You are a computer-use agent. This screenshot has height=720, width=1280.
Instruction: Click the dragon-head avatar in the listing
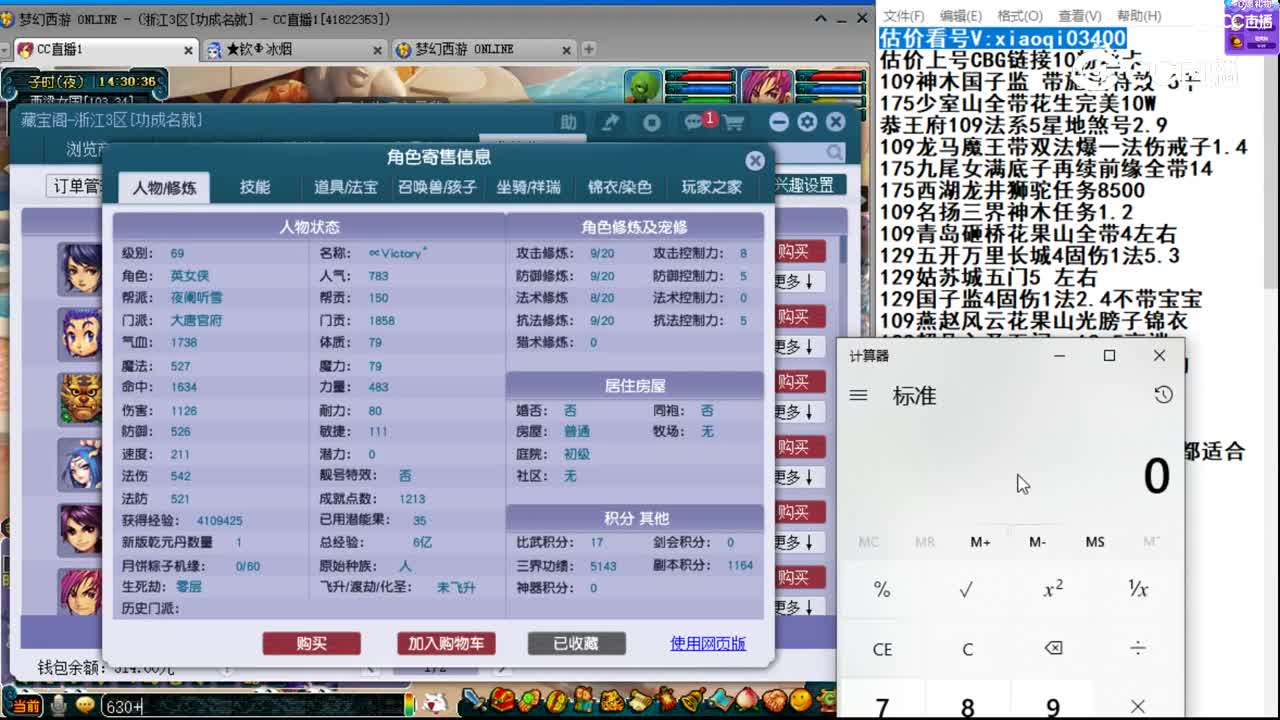click(x=80, y=398)
